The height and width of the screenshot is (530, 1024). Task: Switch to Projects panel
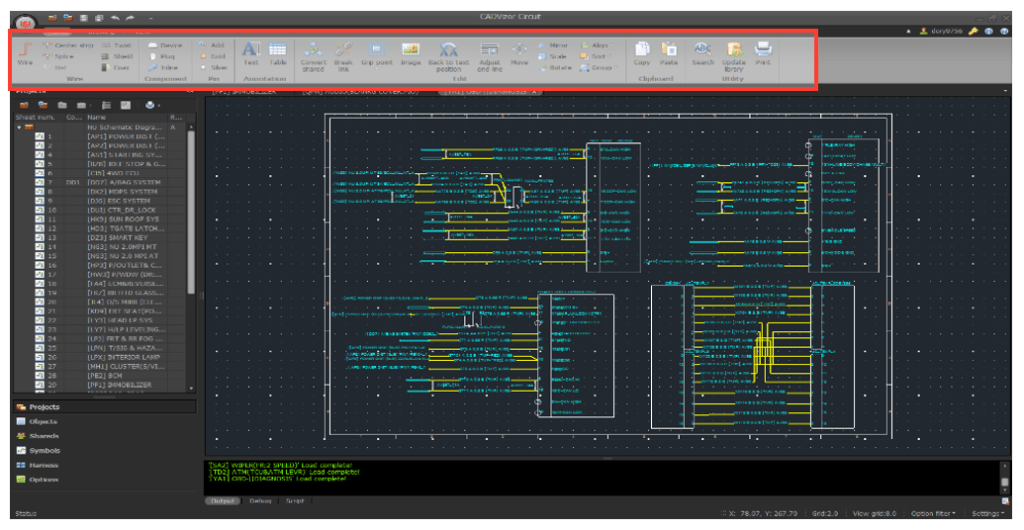[x=104, y=407]
